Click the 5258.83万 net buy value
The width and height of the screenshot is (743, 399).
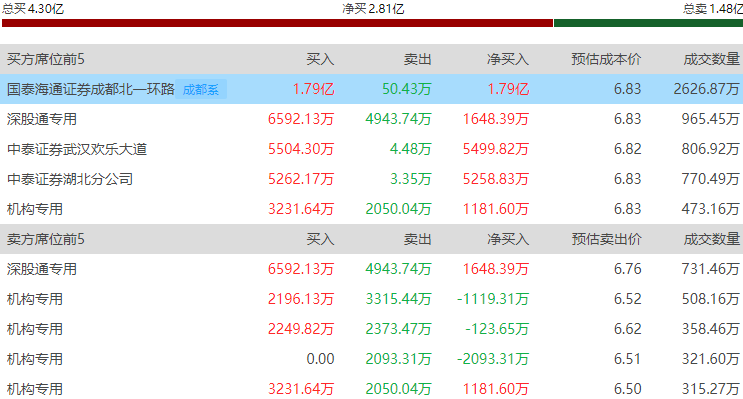[496, 179]
